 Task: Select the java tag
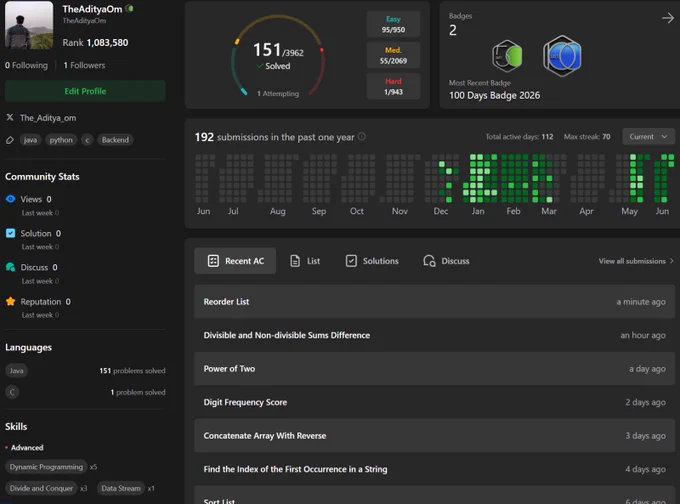point(30,140)
